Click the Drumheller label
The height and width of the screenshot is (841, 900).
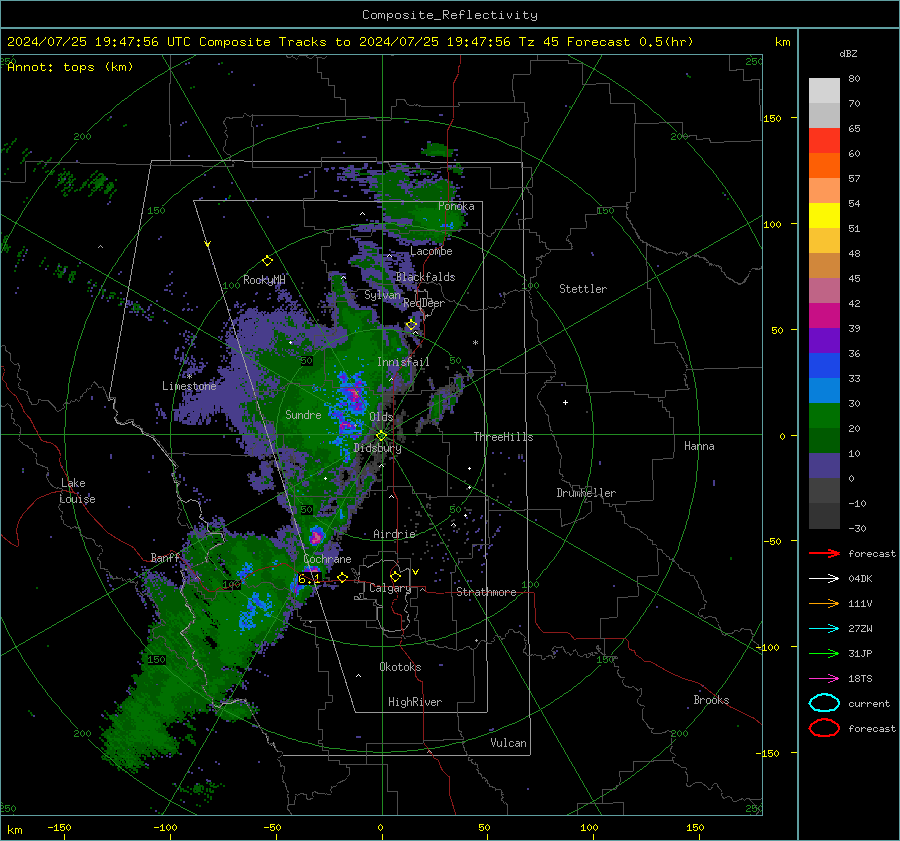586,493
